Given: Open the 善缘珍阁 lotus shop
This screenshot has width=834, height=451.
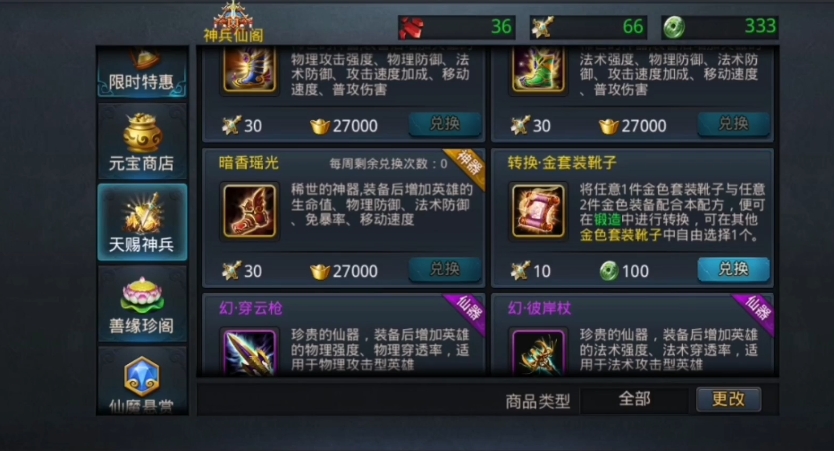Looking at the screenshot, I should [142, 304].
